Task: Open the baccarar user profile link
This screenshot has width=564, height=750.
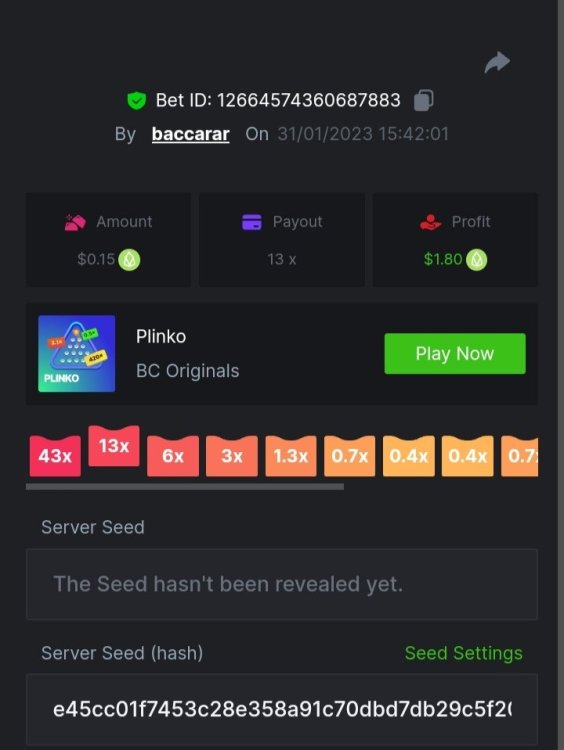Action: (x=190, y=134)
